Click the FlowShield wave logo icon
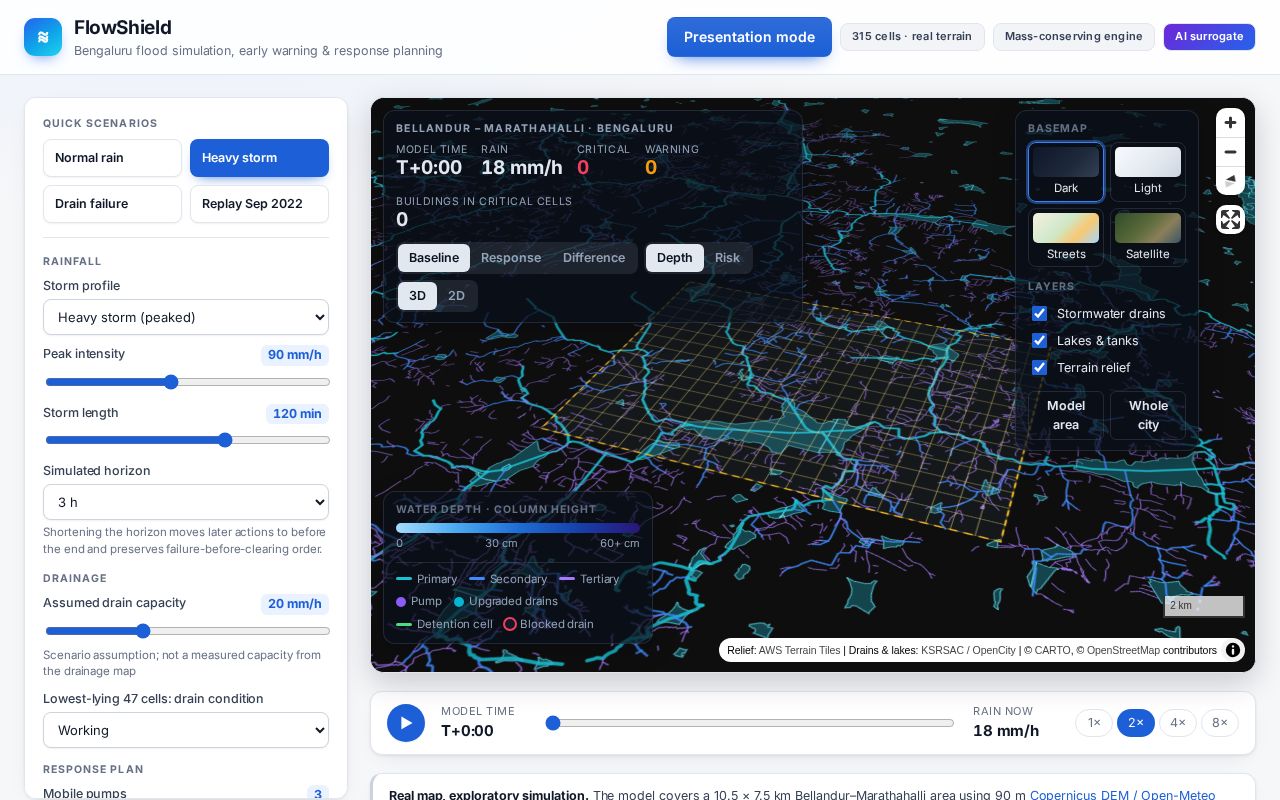This screenshot has height=800, width=1280. (x=43, y=37)
